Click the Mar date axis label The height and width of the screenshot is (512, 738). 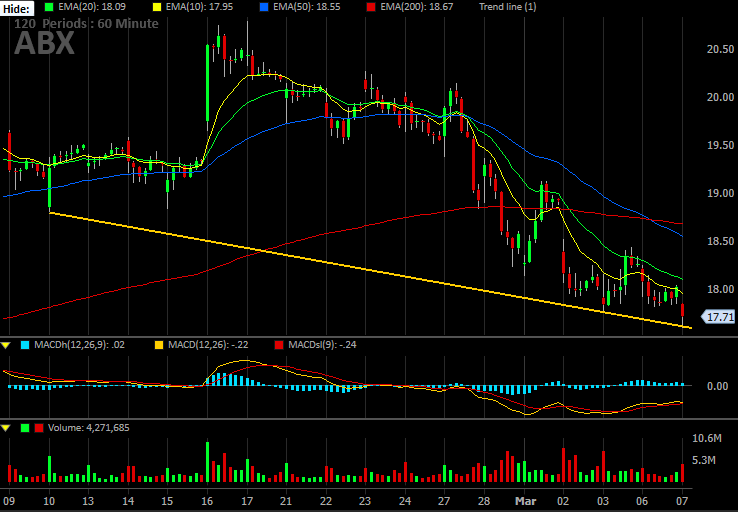tap(525, 500)
